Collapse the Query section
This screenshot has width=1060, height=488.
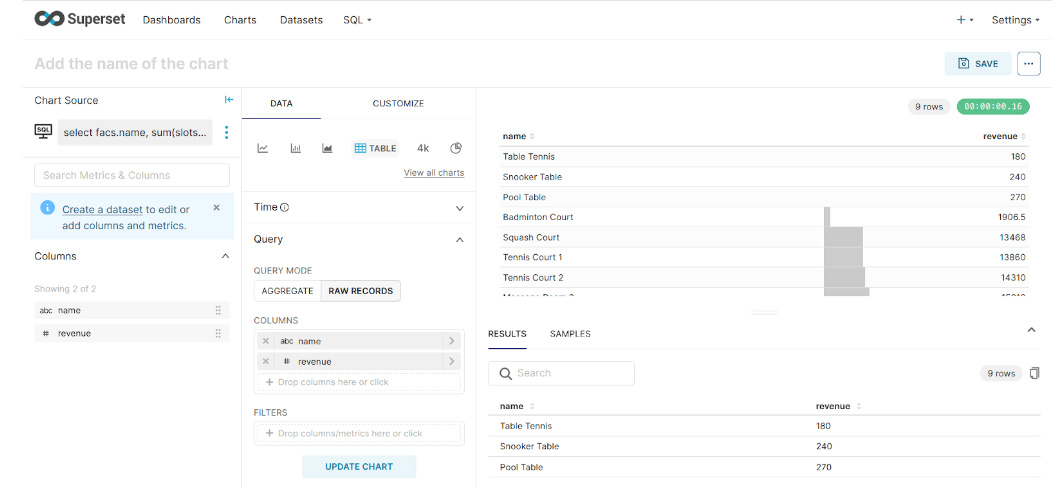pyautogui.click(x=459, y=240)
